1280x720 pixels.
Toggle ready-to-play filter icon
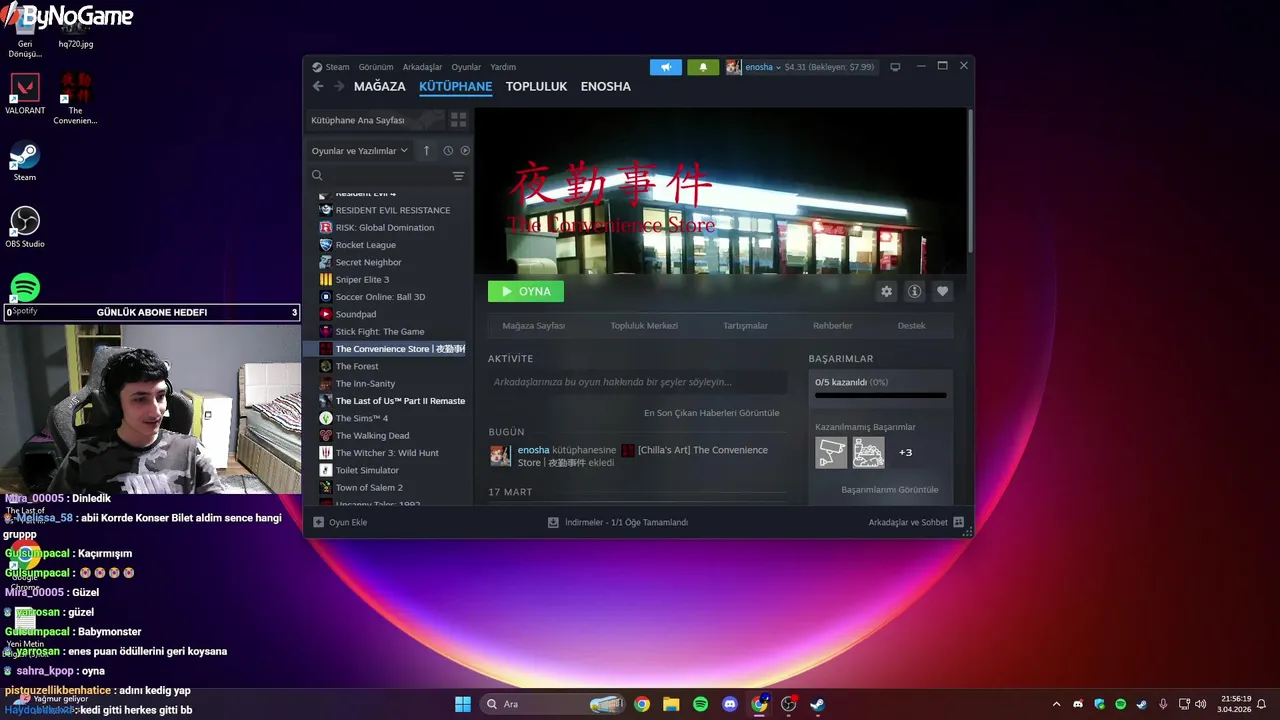pyautogui.click(x=465, y=151)
